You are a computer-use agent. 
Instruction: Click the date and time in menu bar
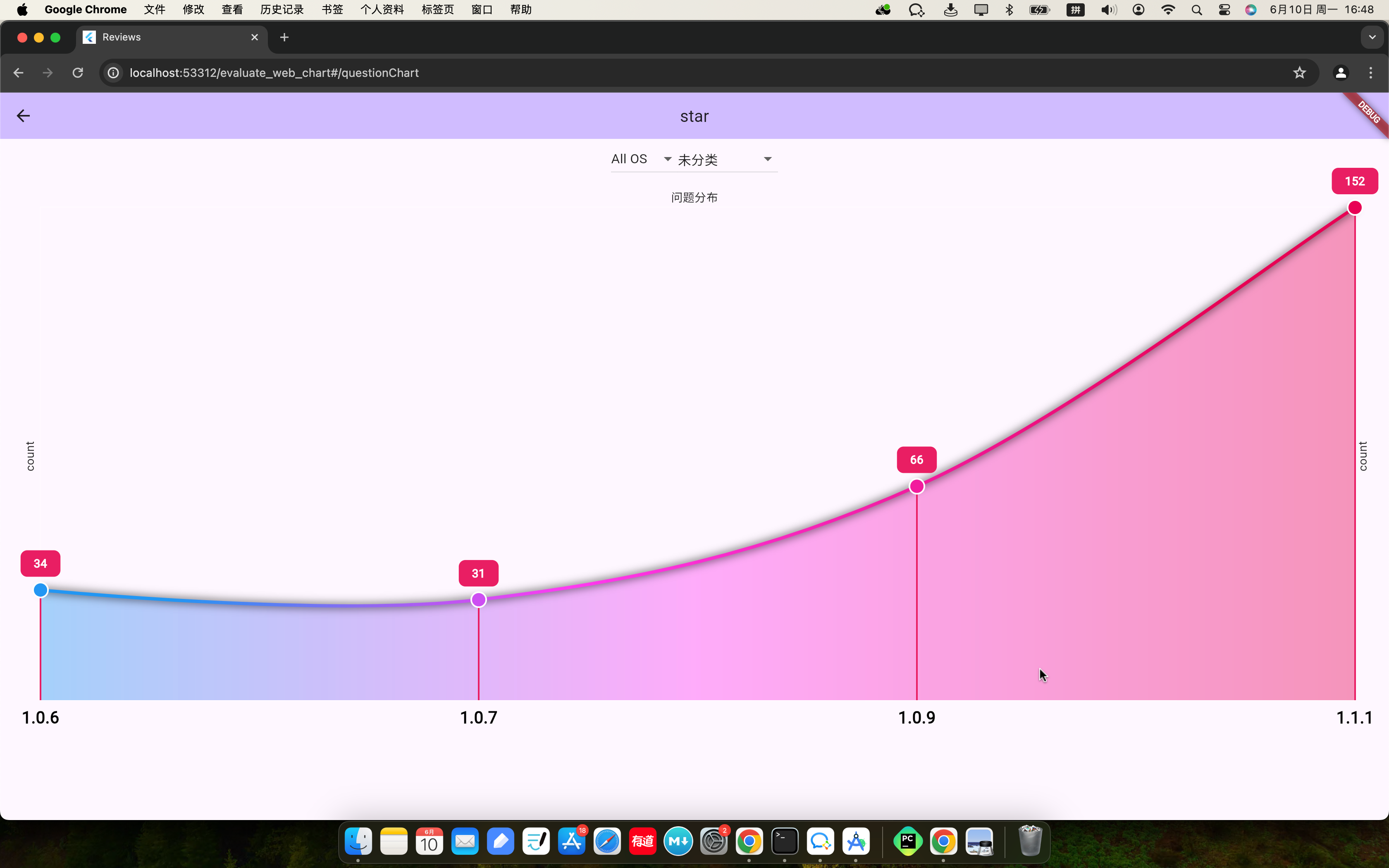(1321, 10)
